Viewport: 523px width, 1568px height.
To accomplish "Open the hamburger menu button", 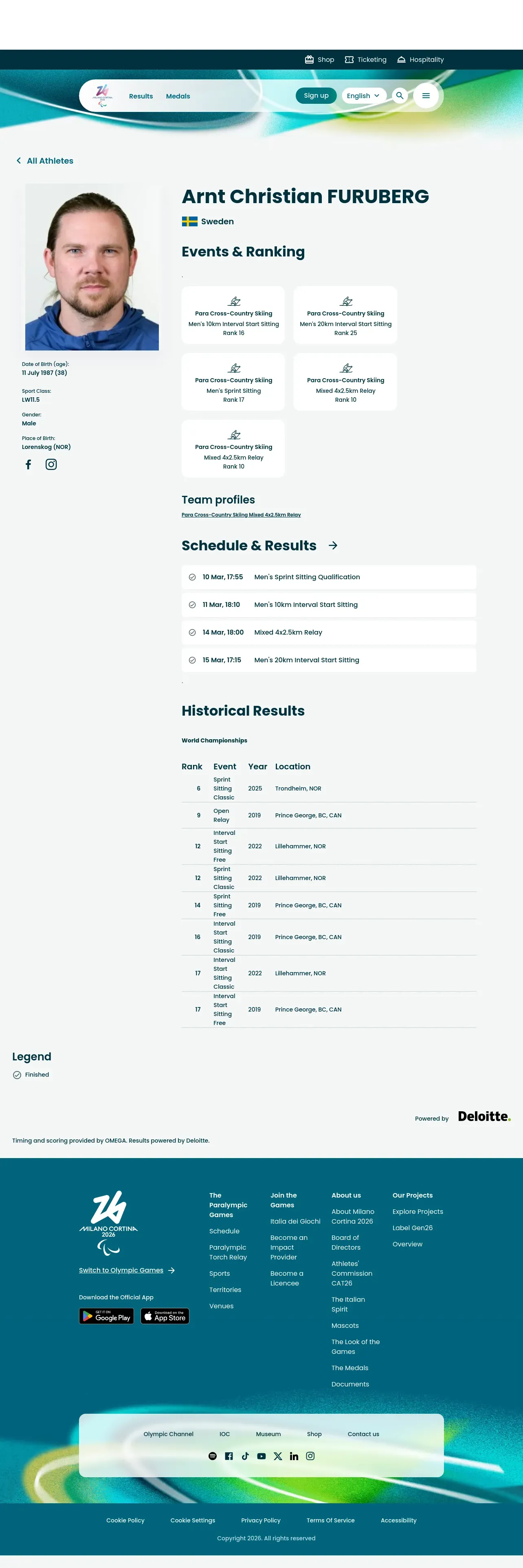I will [426, 96].
